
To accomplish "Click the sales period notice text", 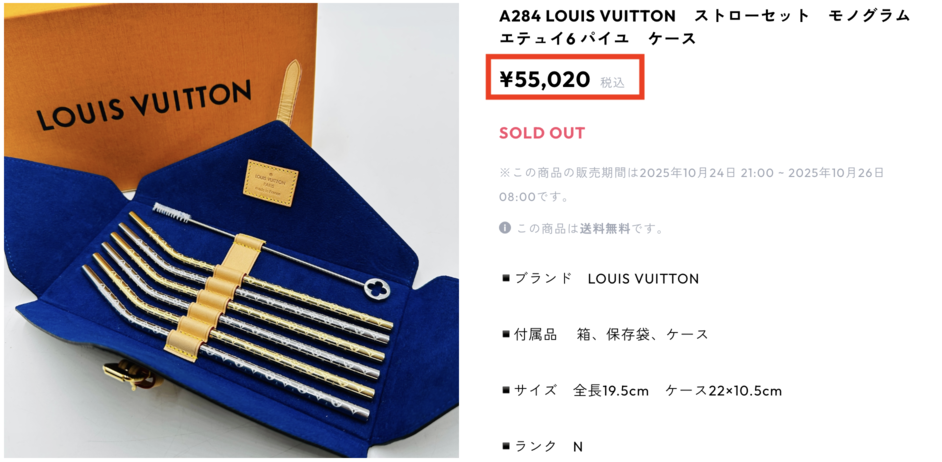I will pyautogui.click(x=691, y=184).
